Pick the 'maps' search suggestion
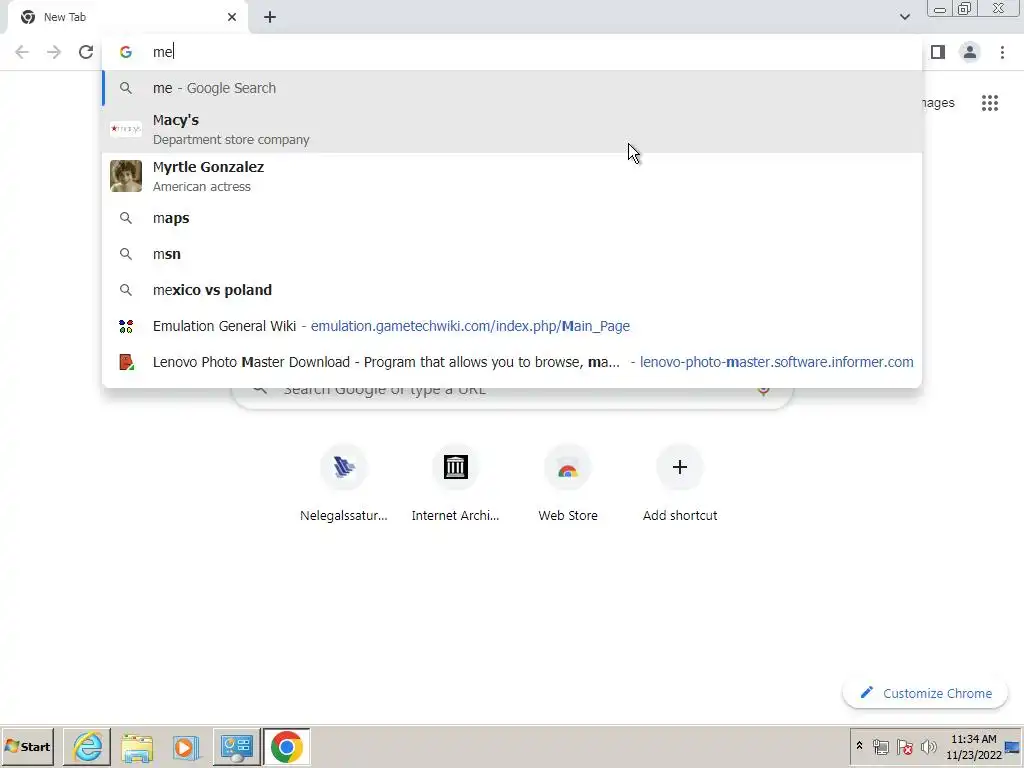 pos(512,218)
